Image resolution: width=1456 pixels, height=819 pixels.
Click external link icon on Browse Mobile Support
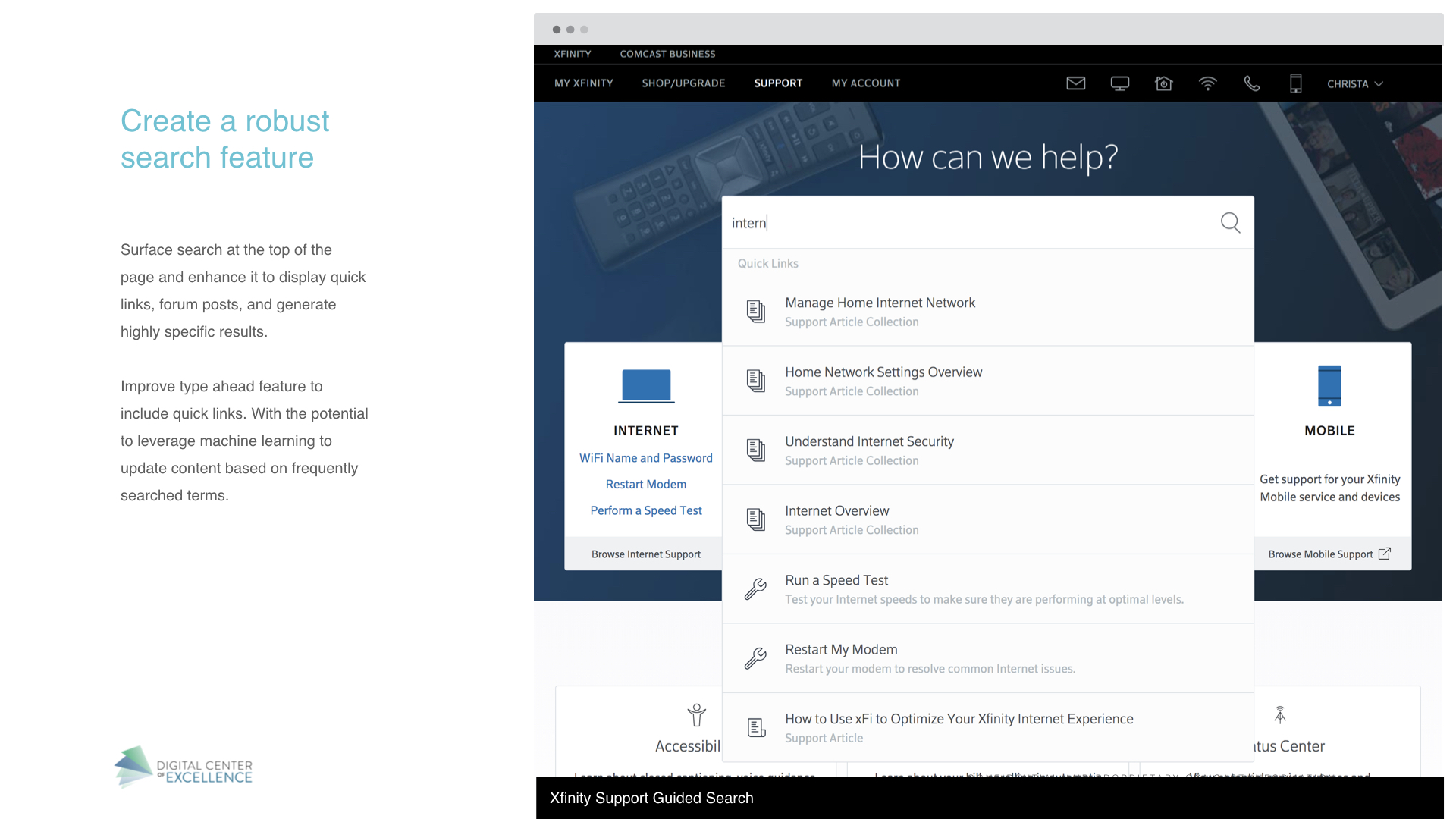click(x=1385, y=554)
